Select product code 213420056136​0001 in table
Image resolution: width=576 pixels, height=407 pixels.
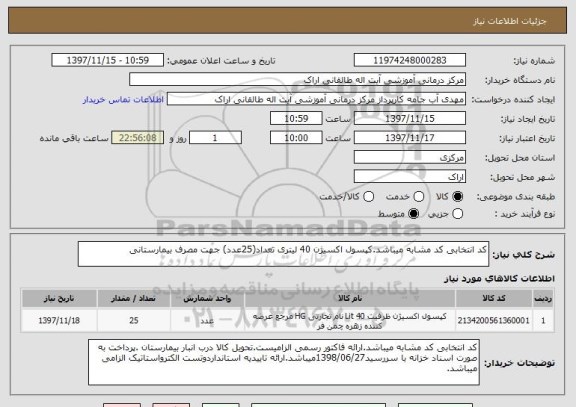tap(494, 321)
